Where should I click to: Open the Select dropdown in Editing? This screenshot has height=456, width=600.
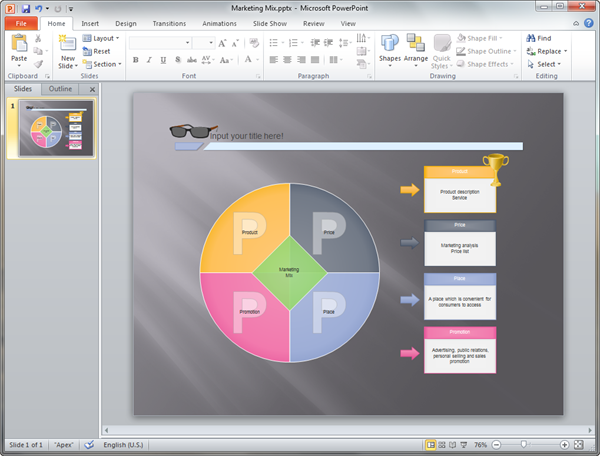click(x=546, y=64)
